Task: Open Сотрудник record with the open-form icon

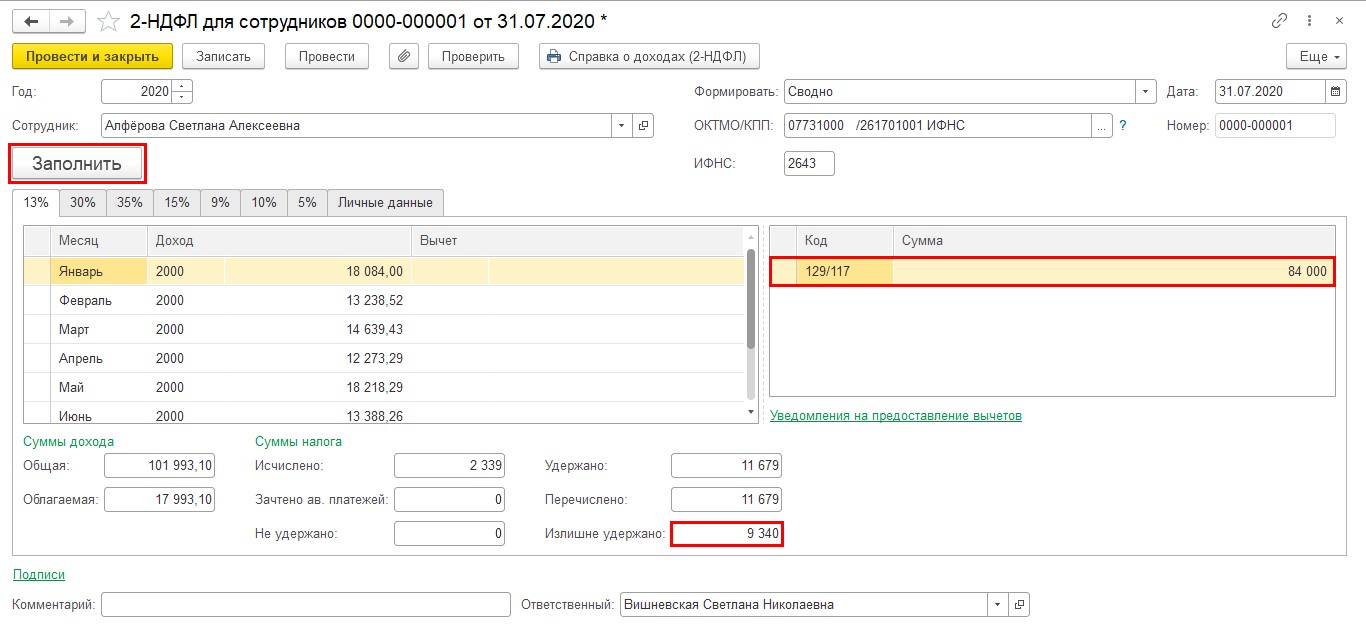Action: (643, 126)
